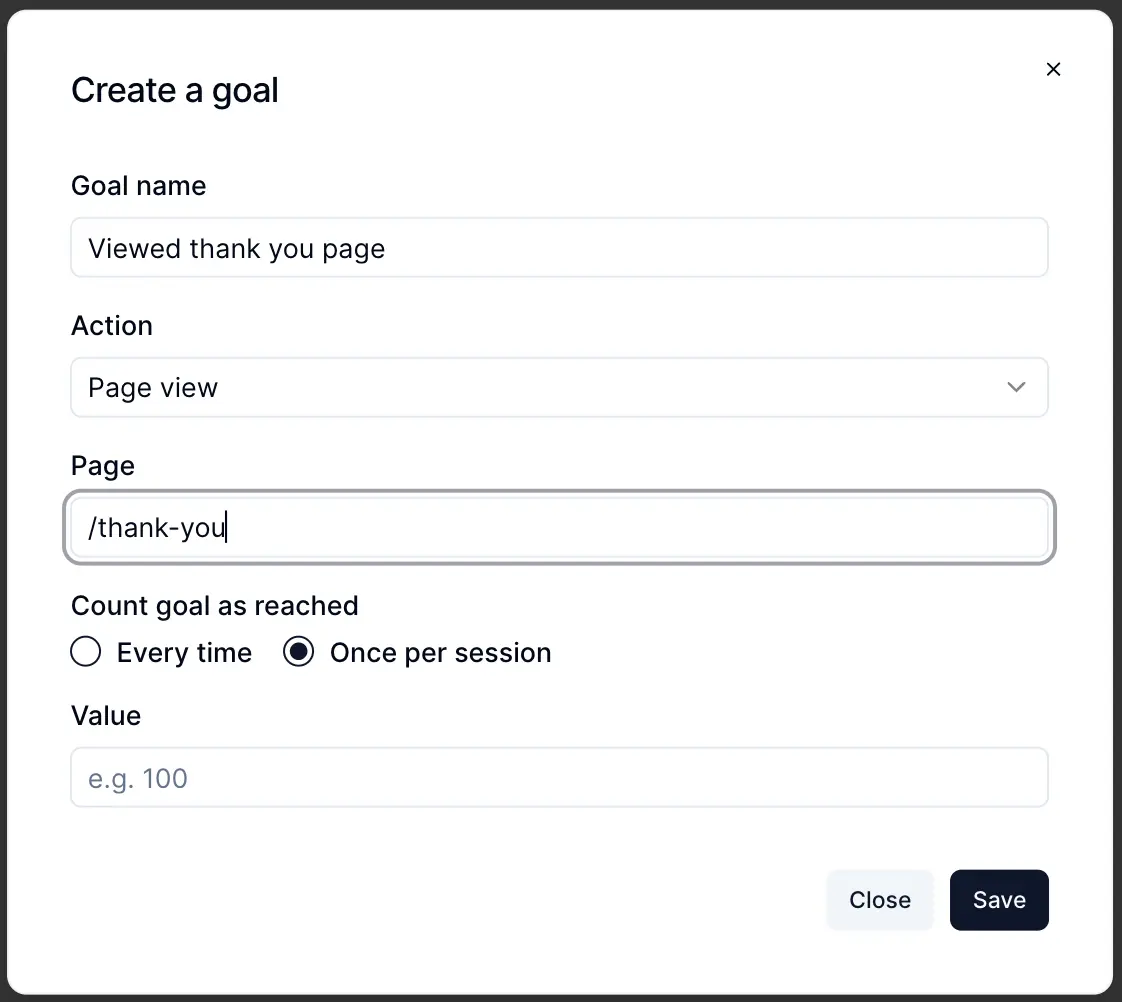Click the Value label above the input

(106, 715)
